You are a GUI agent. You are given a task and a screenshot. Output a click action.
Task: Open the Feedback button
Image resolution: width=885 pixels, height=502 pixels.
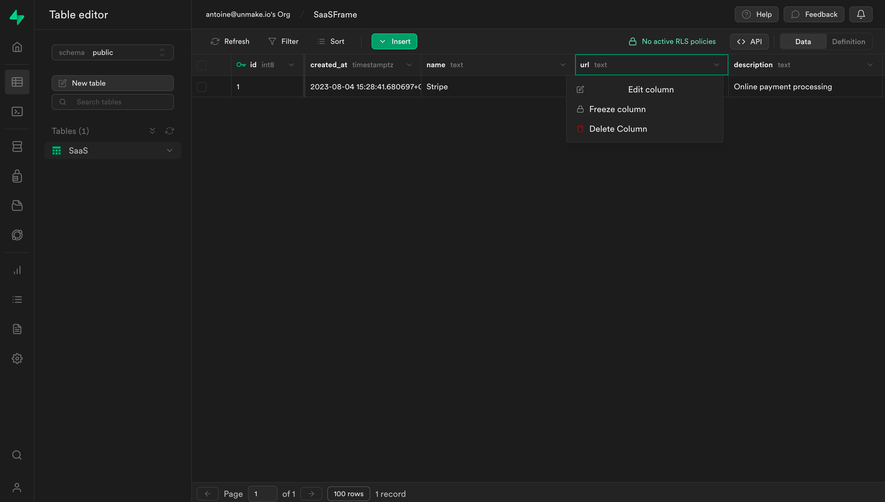click(x=814, y=15)
